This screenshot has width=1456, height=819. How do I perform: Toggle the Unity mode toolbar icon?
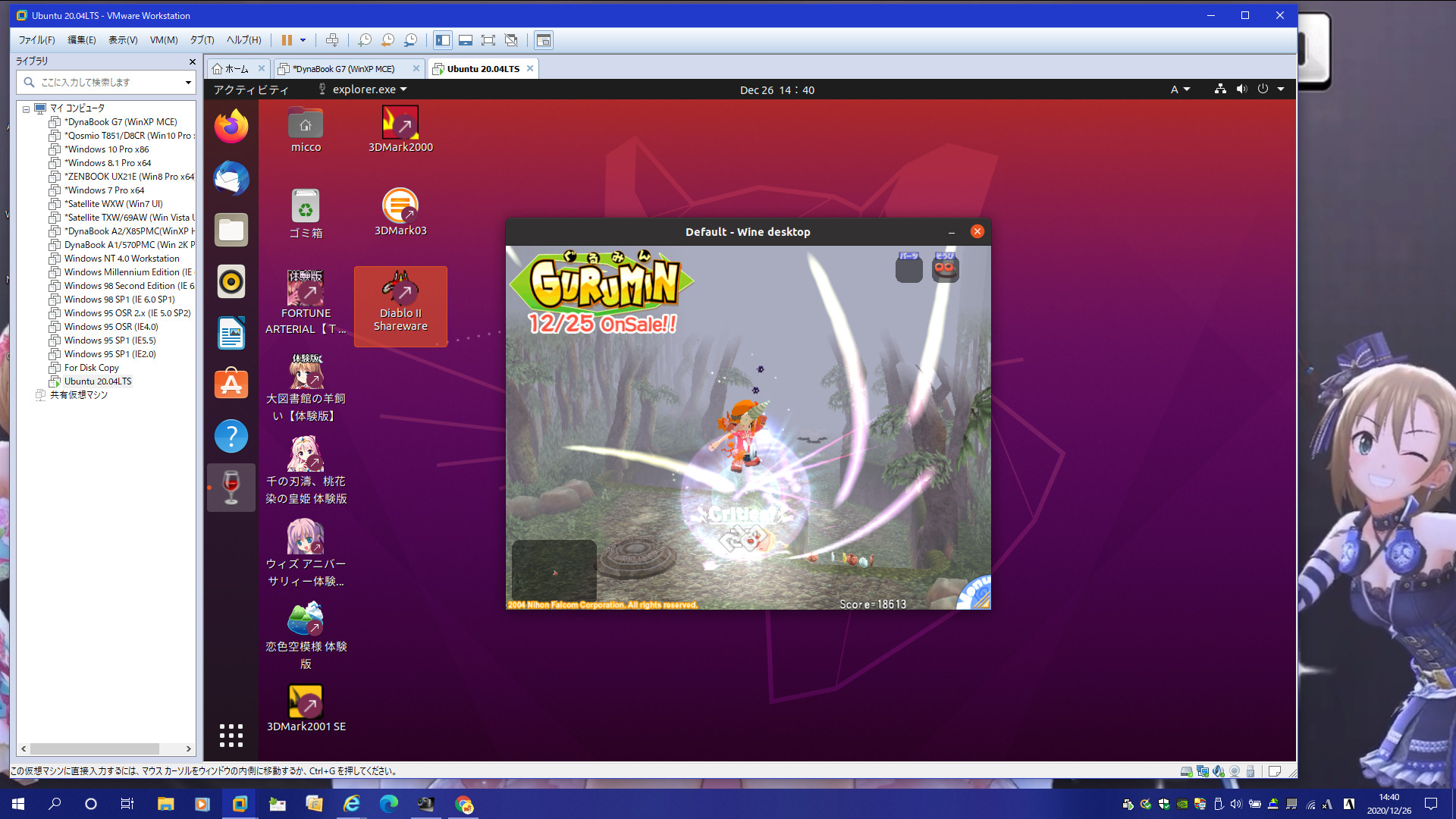click(x=511, y=40)
